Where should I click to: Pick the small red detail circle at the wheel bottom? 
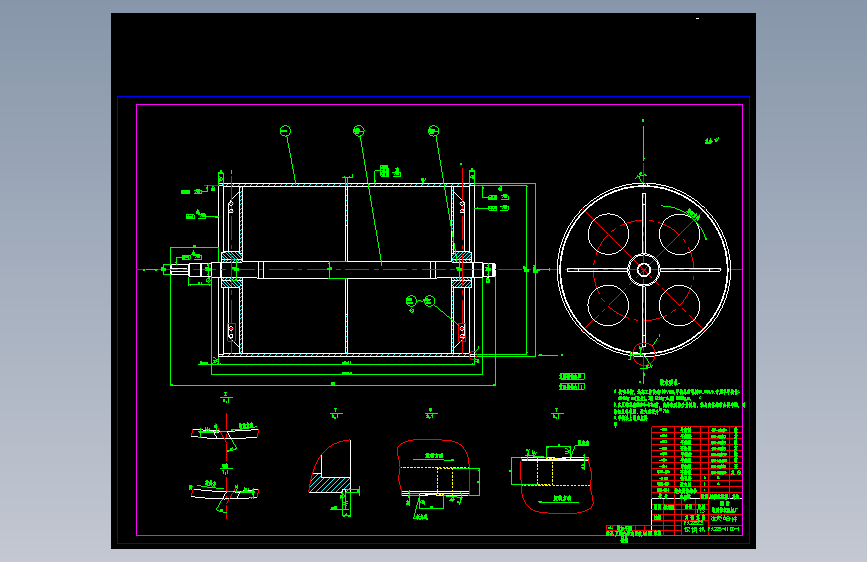click(x=644, y=355)
